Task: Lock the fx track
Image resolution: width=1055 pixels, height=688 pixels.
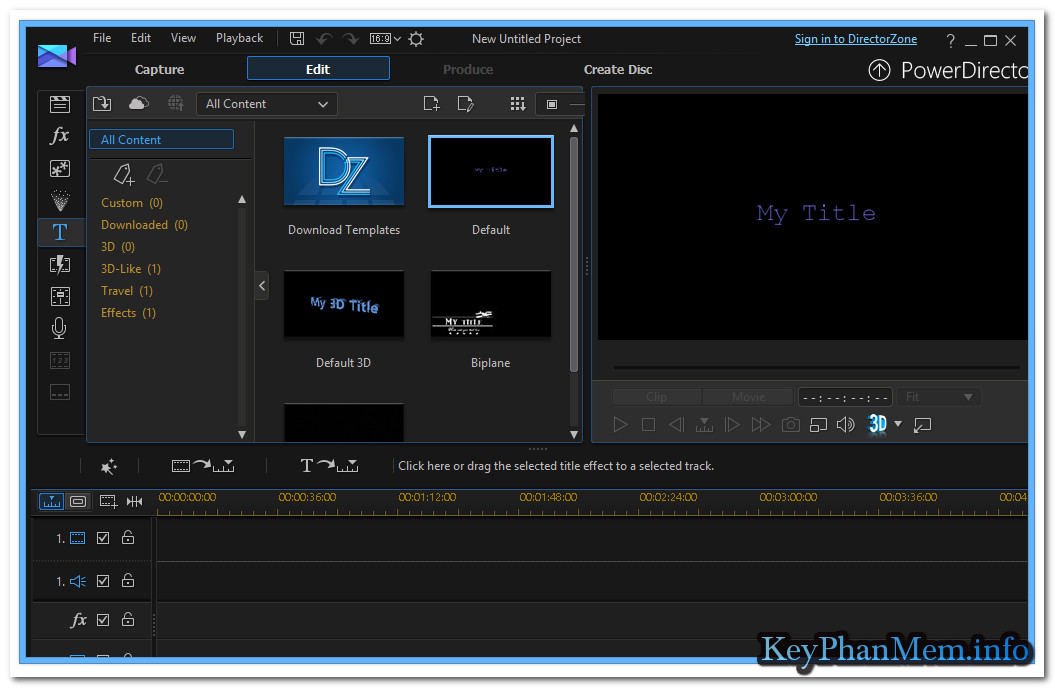Action: pos(128,619)
